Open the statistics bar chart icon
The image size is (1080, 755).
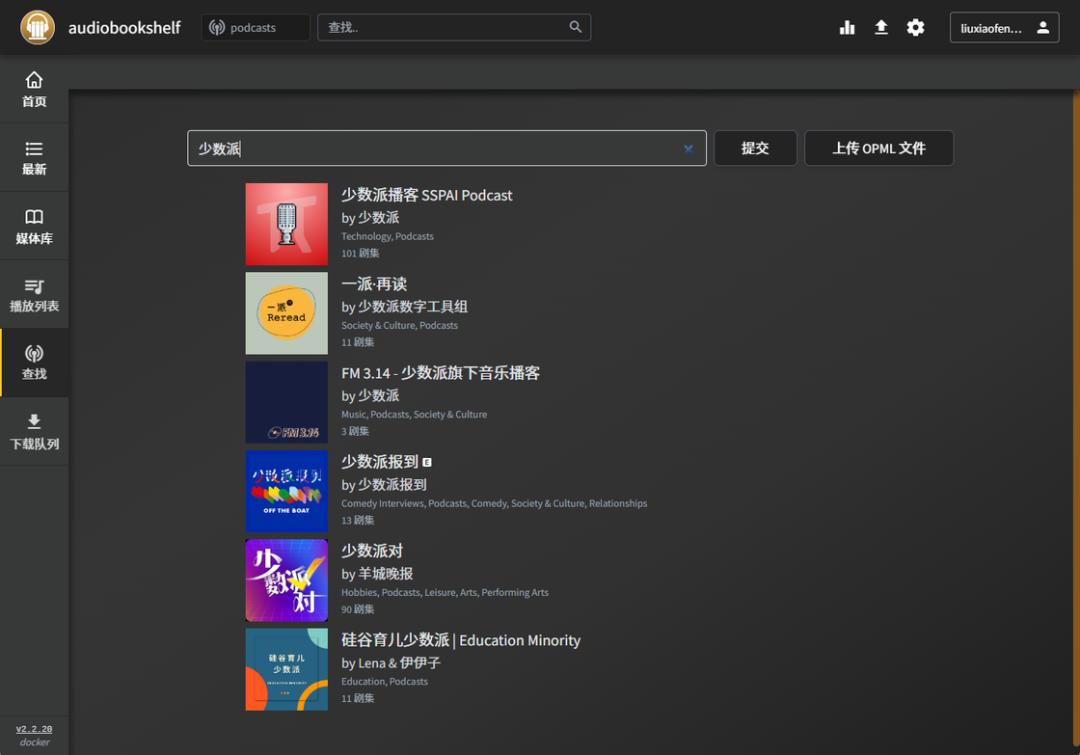847,28
